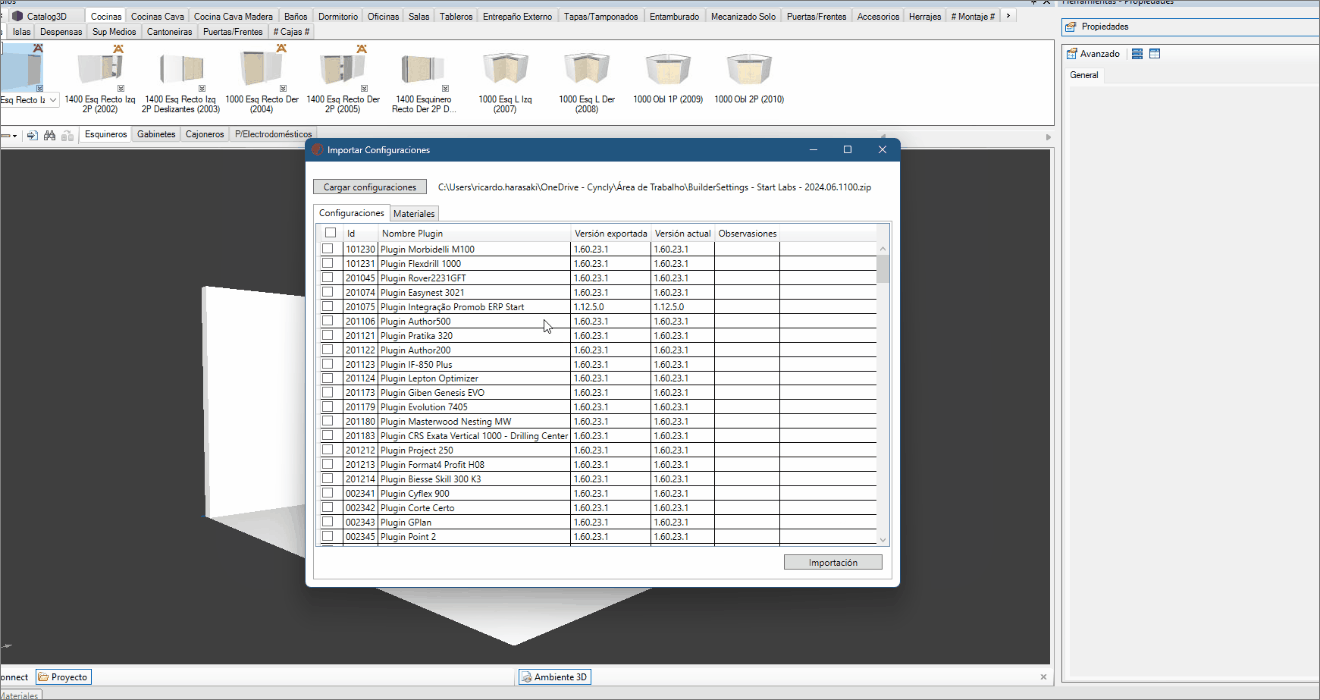Switch to the Cajoneros subcategory tab

coord(205,134)
